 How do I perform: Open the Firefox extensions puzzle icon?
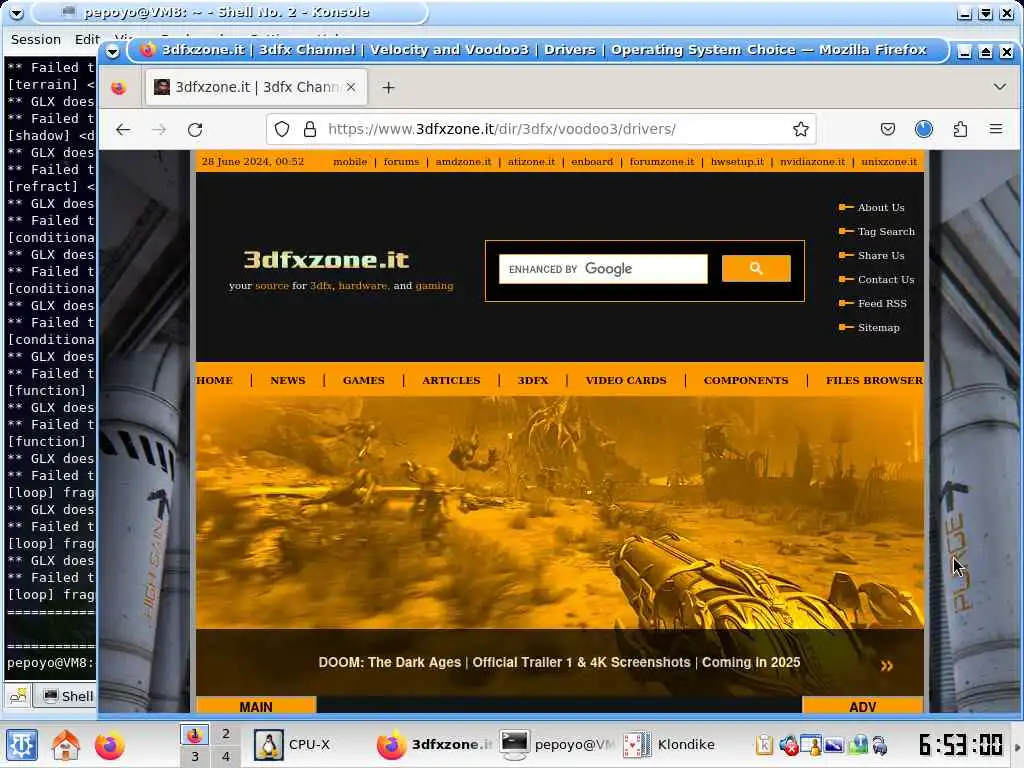click(960, 129)
